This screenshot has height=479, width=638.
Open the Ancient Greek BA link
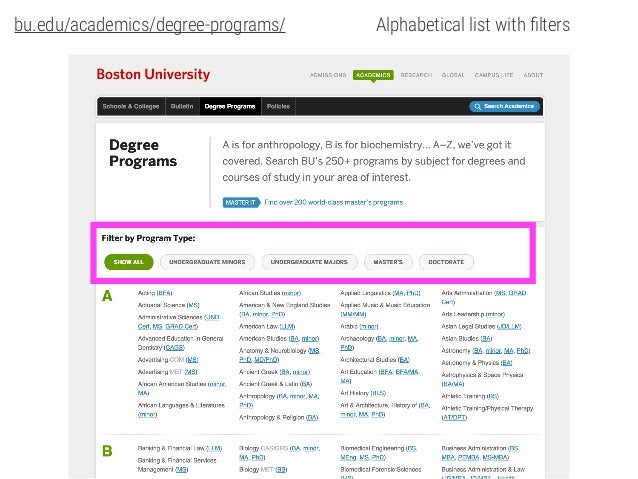click(286, 372)
